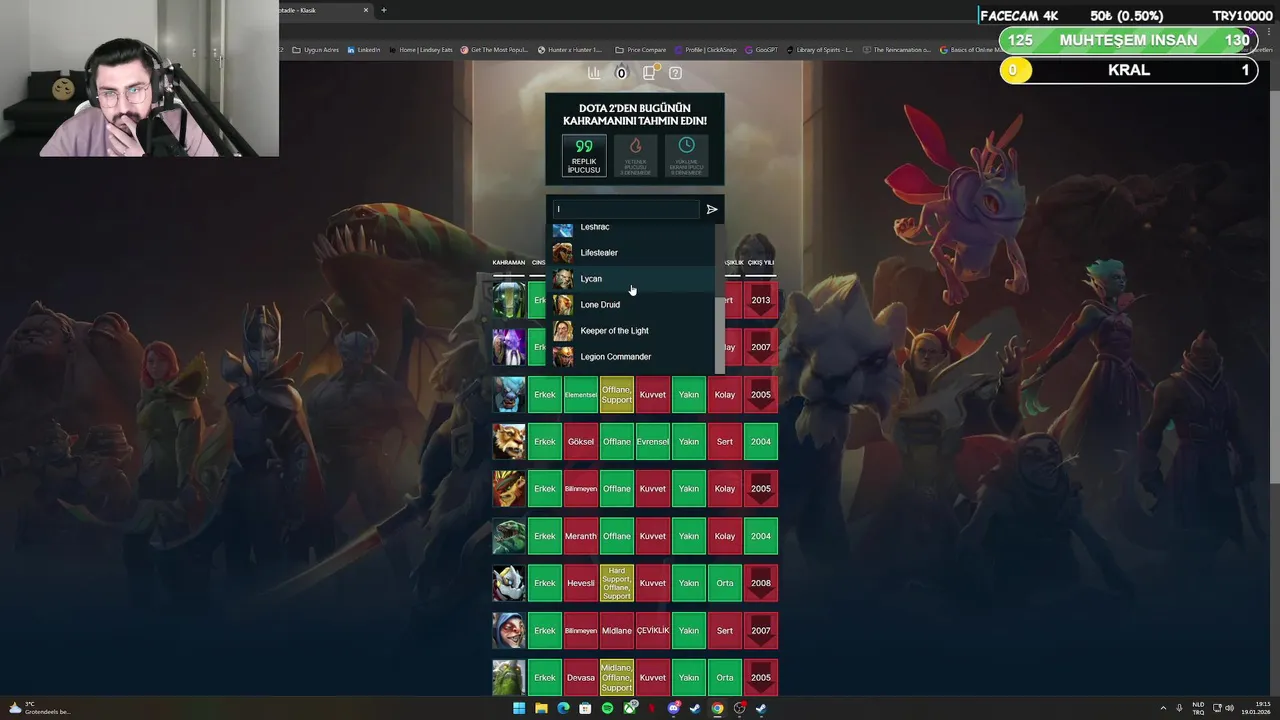The image size is (1280, 720).
Task: Open the LinkedIn bookmark
Action: click(364, 50)
